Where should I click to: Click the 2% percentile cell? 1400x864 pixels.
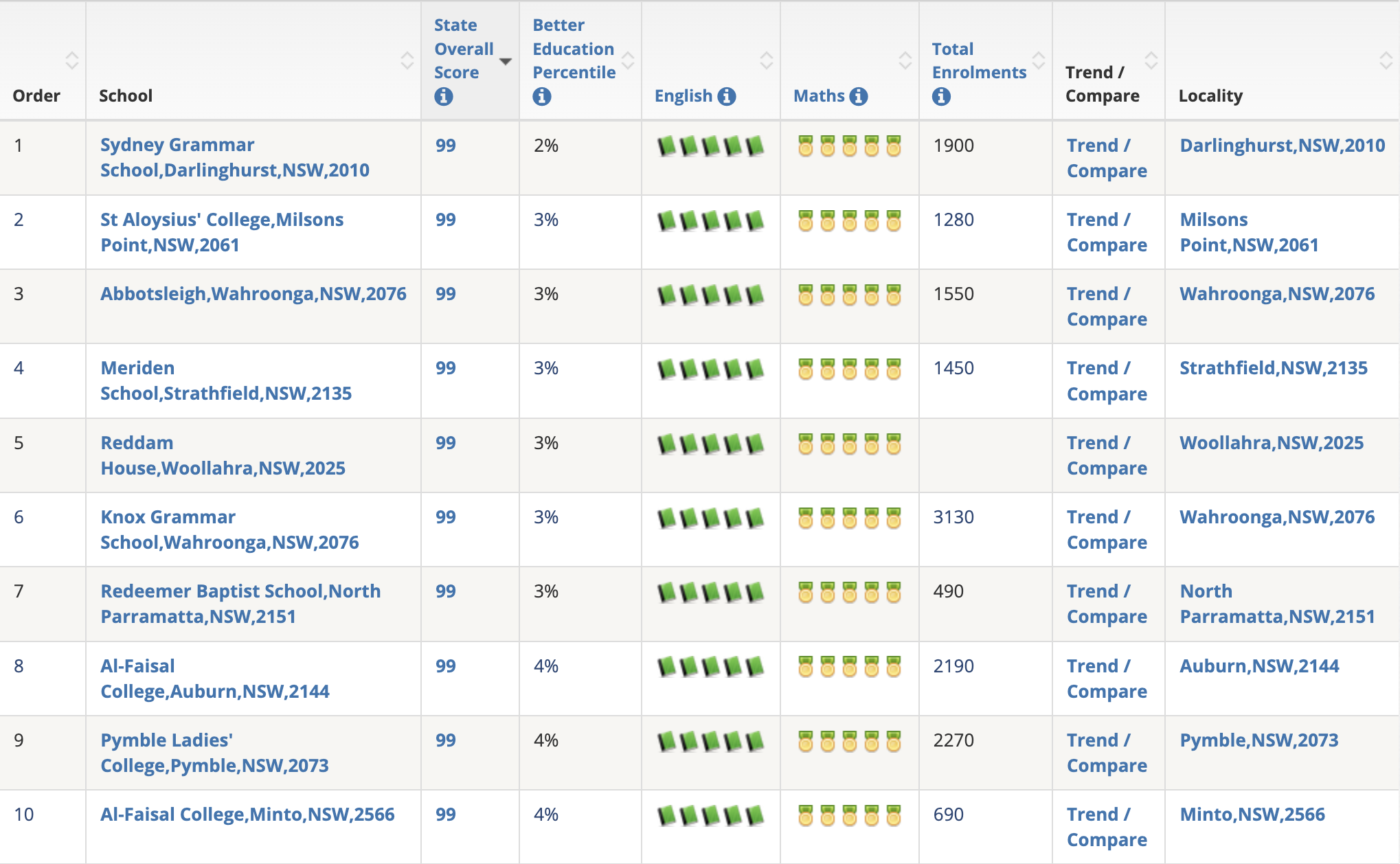[546, 146]
